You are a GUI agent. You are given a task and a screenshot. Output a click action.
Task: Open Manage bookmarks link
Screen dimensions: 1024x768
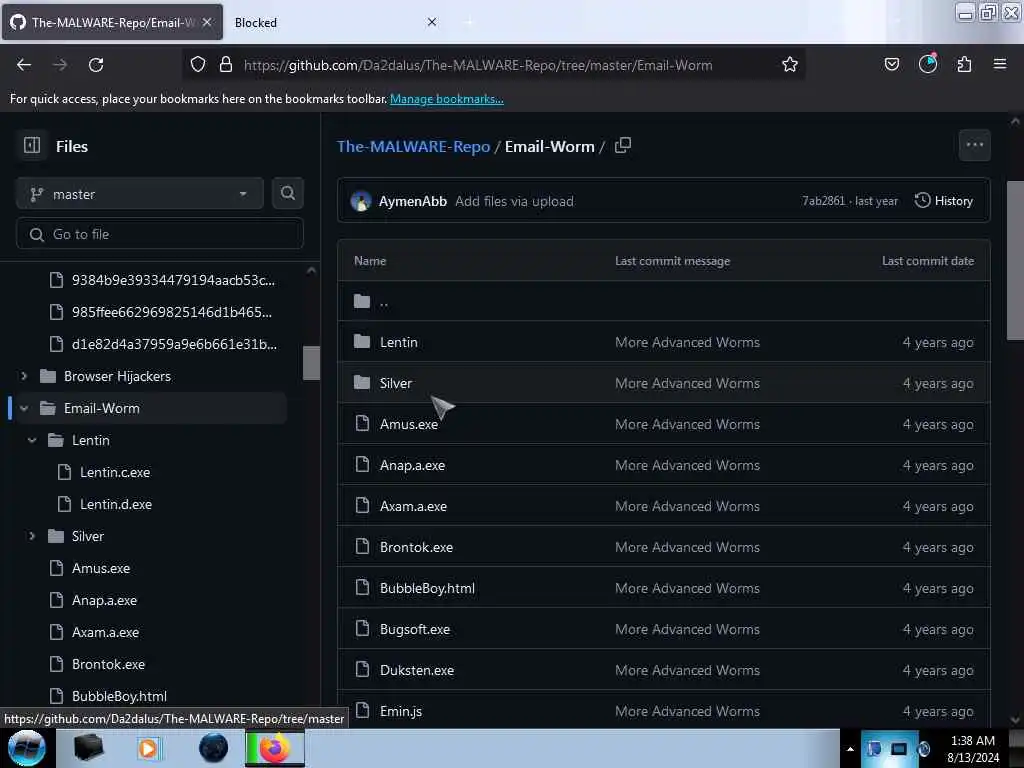click(x=447, y=99)
